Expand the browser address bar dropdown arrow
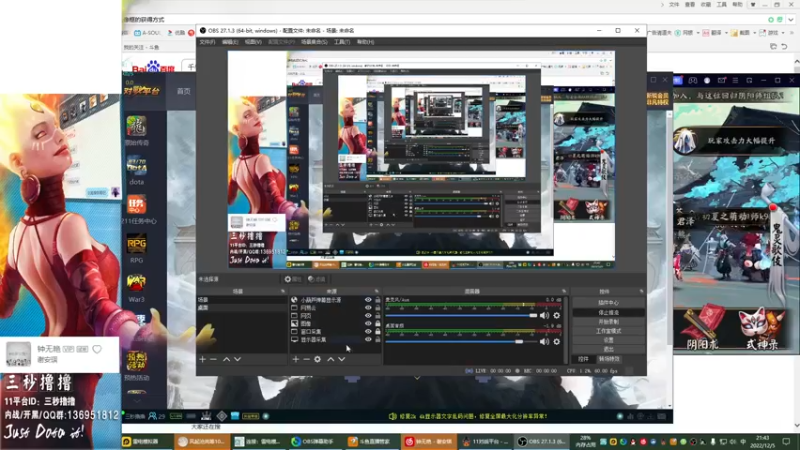This screenshot has width=800, height=450. 791,19
